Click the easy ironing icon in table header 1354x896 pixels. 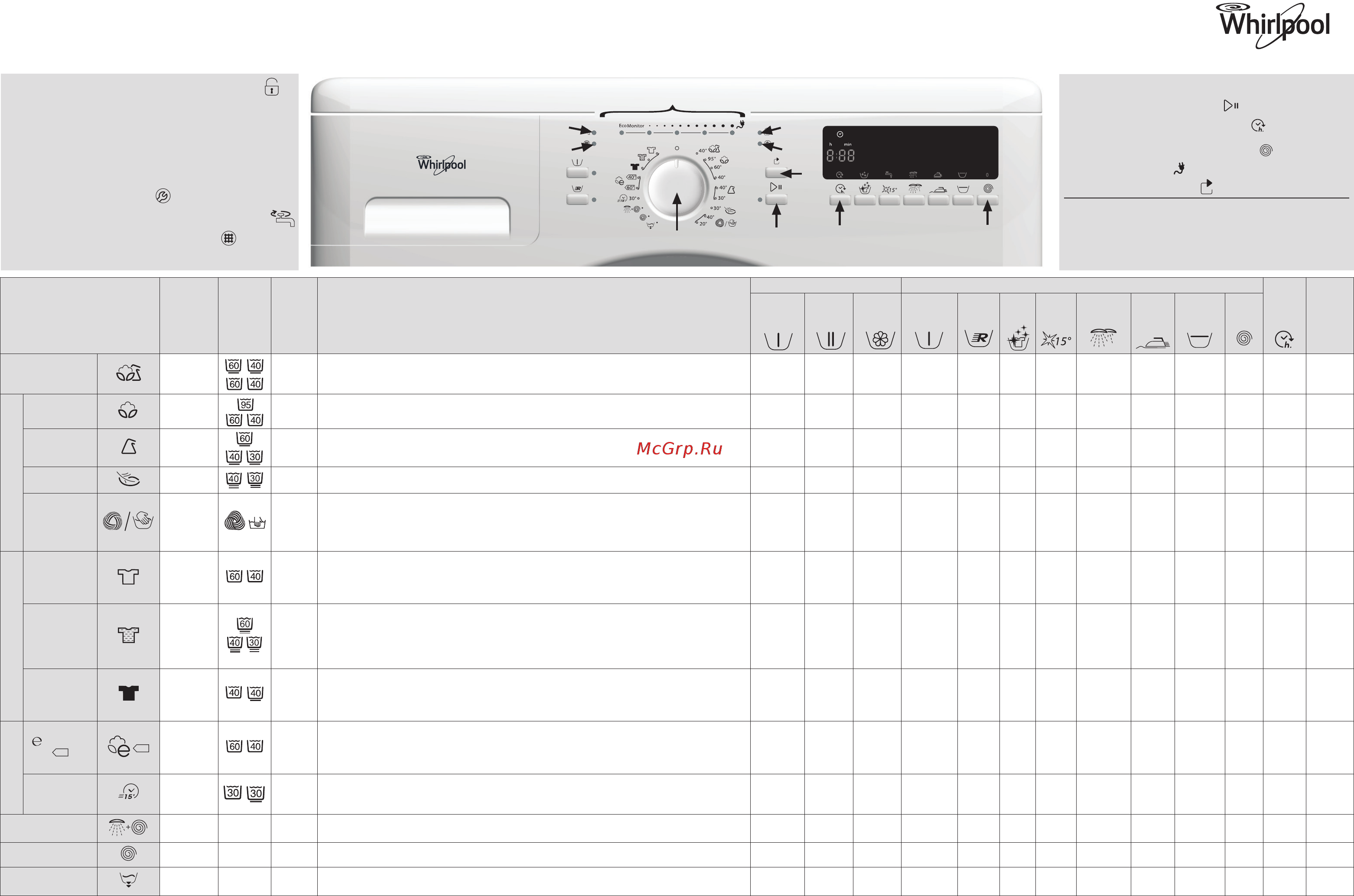[x=1153, y=342]
